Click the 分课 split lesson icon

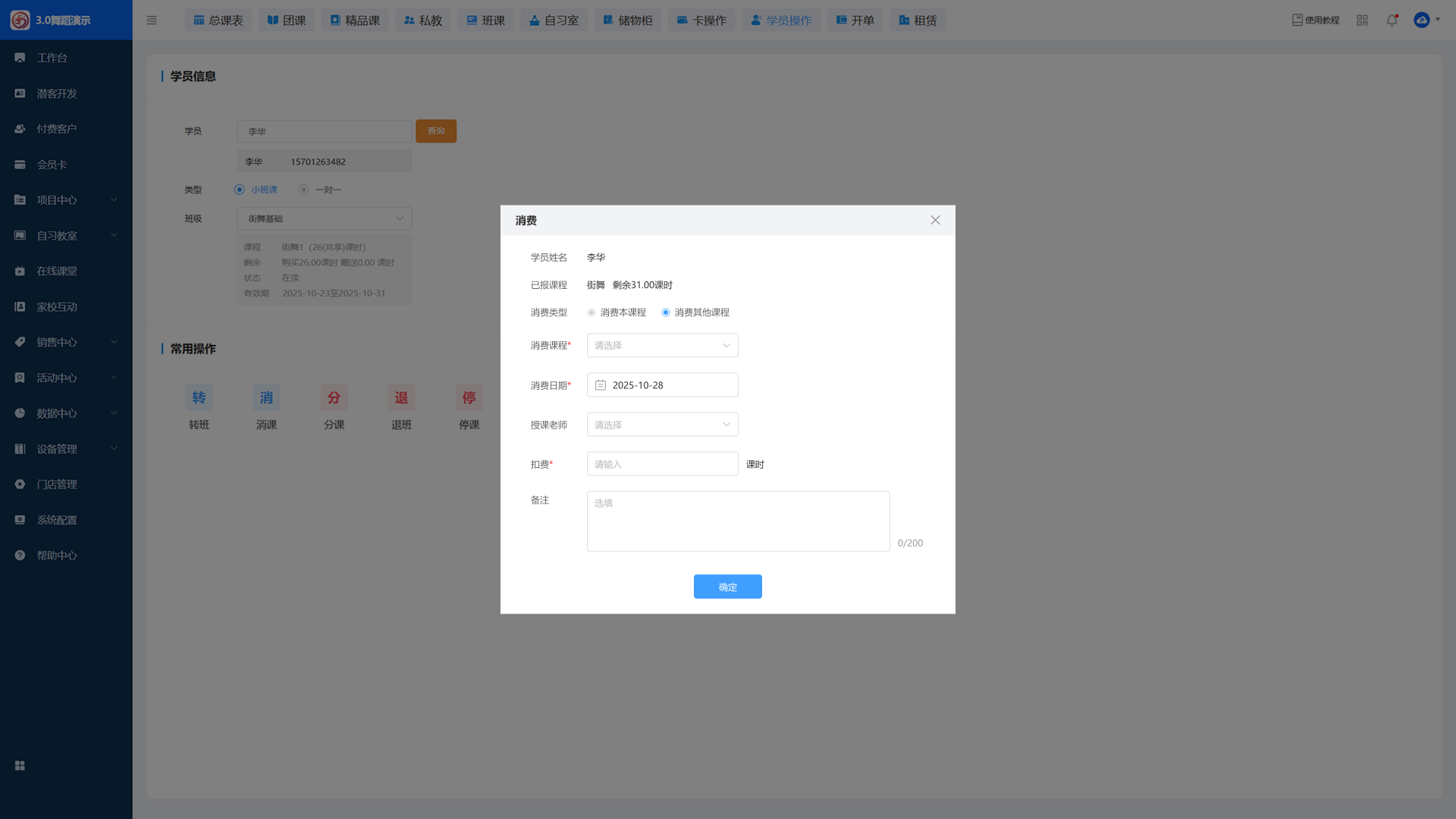point(334,398)
